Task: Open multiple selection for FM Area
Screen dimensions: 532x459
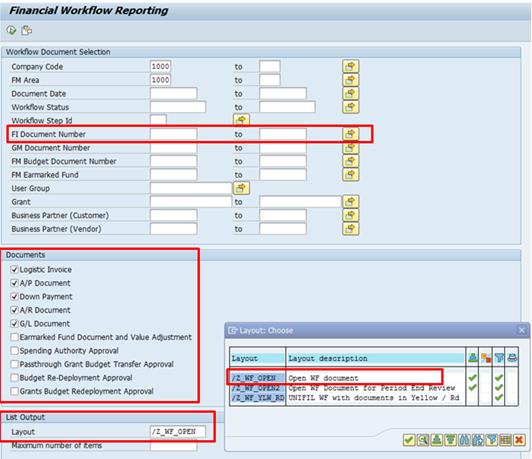Action: pos(350,80)
